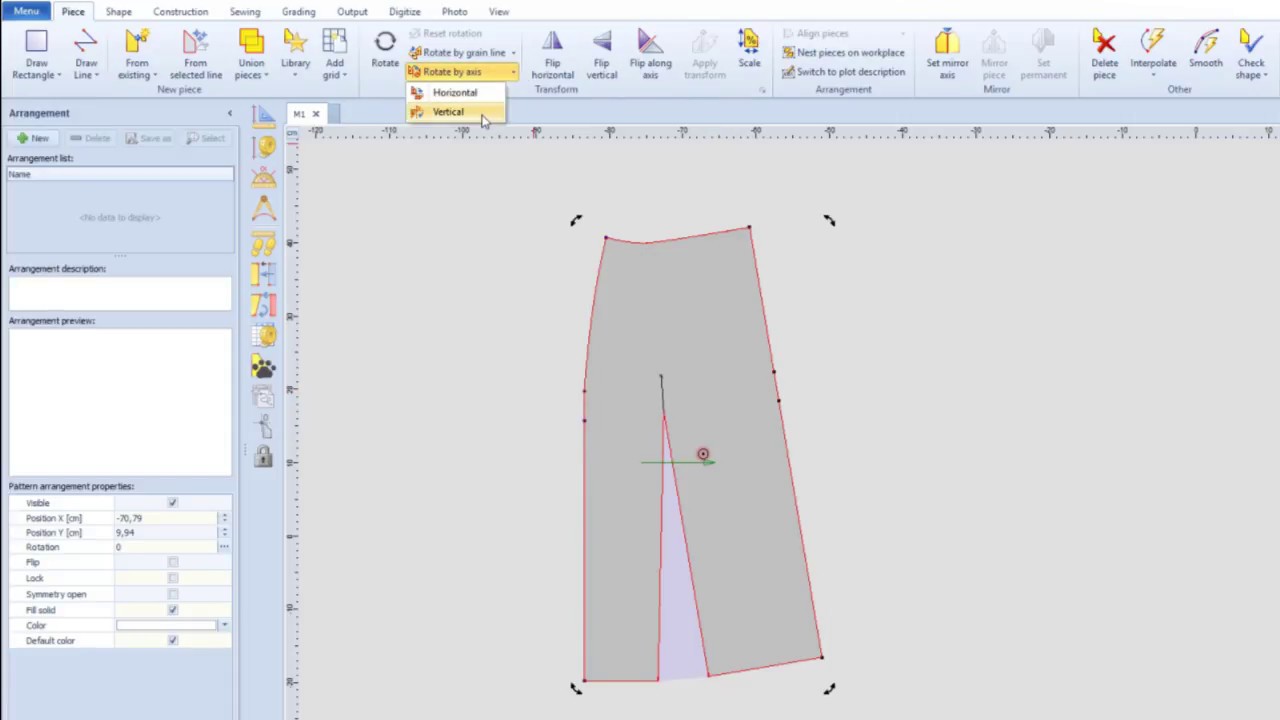Click the Scale tool icon
Viewport: 1280px width, 720px height.
coord(748,42)
